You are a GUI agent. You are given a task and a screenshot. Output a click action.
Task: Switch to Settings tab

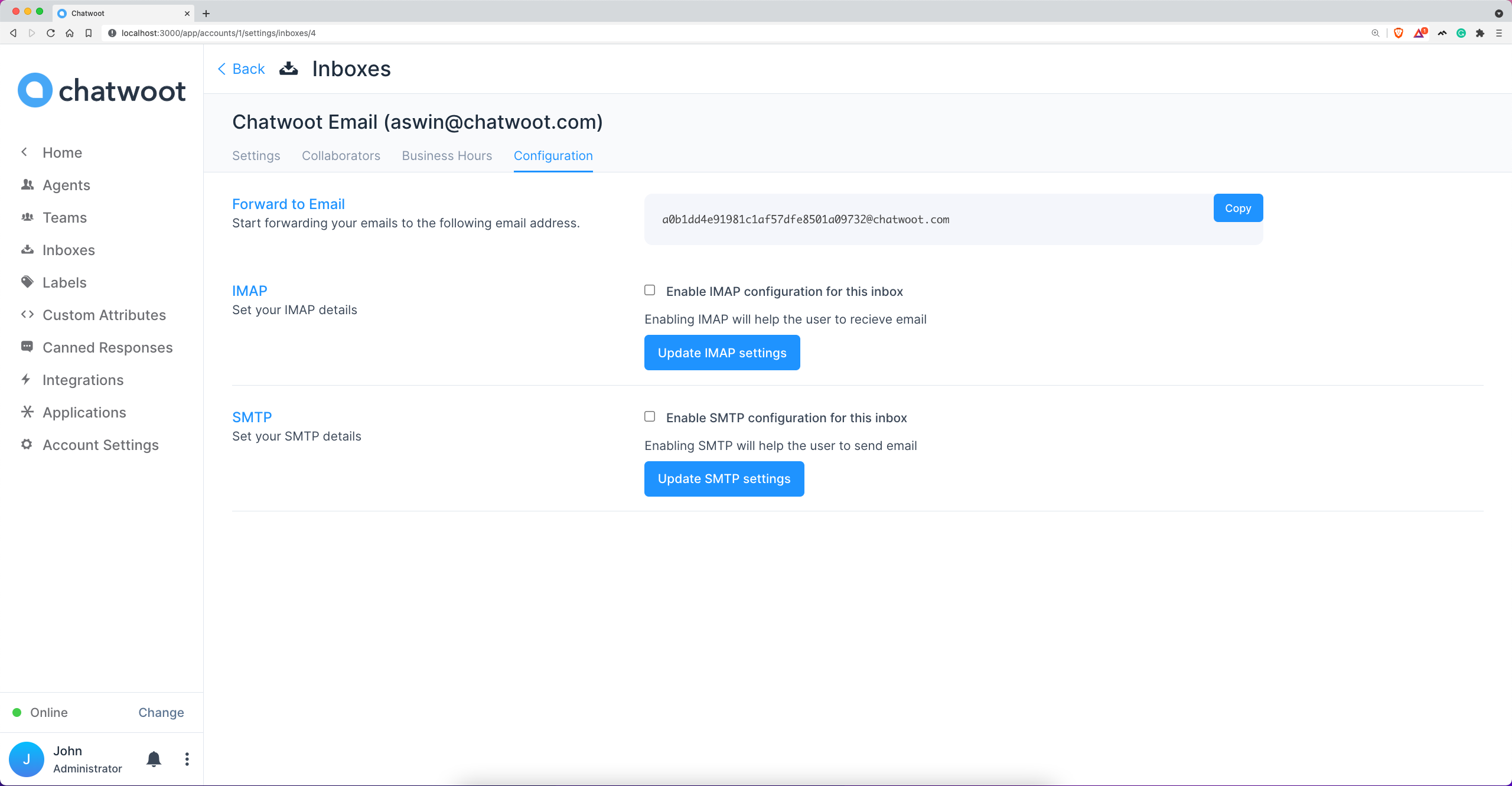[x=256, y=155]
